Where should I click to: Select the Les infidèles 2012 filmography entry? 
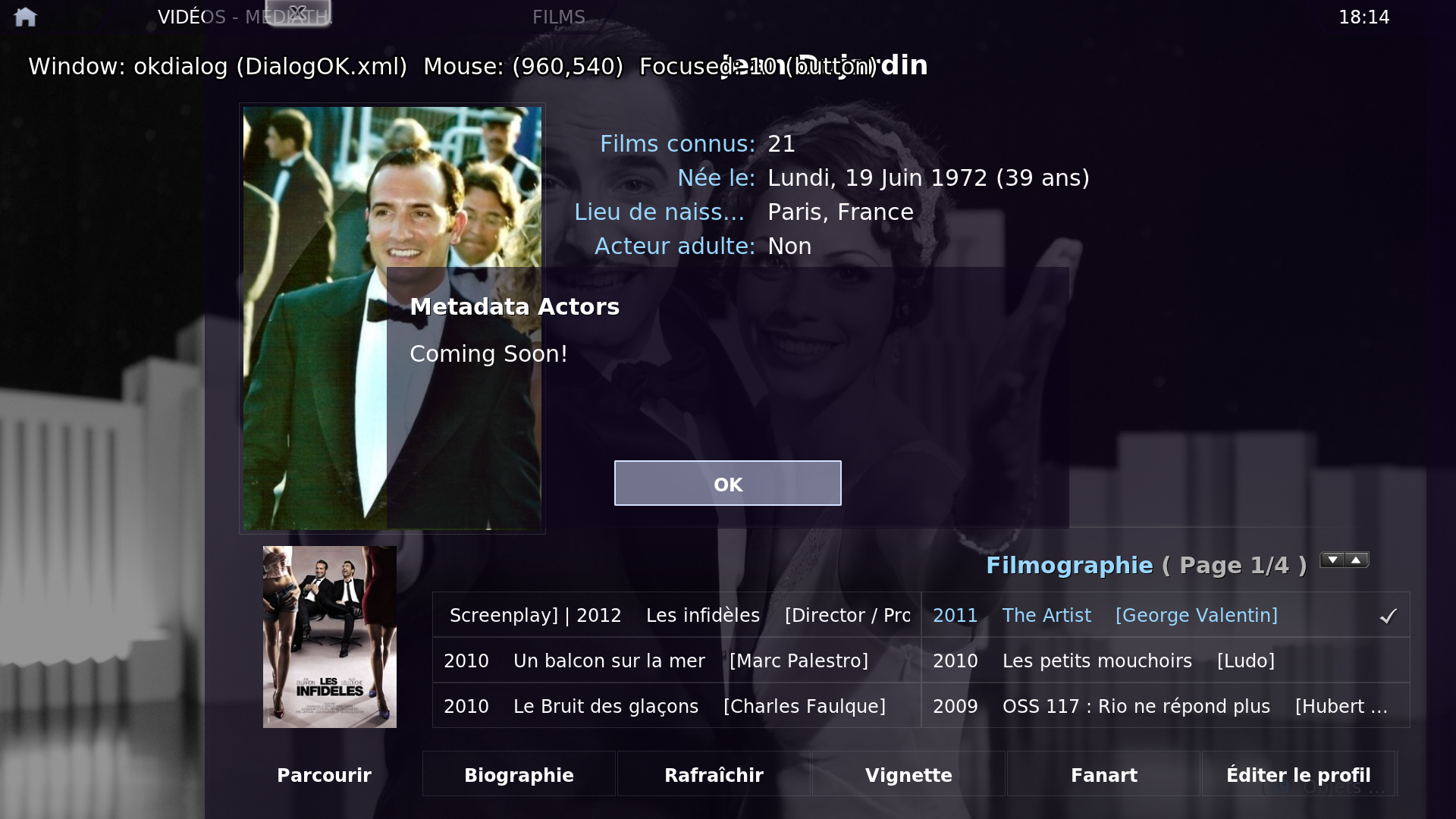pos(676,615)
